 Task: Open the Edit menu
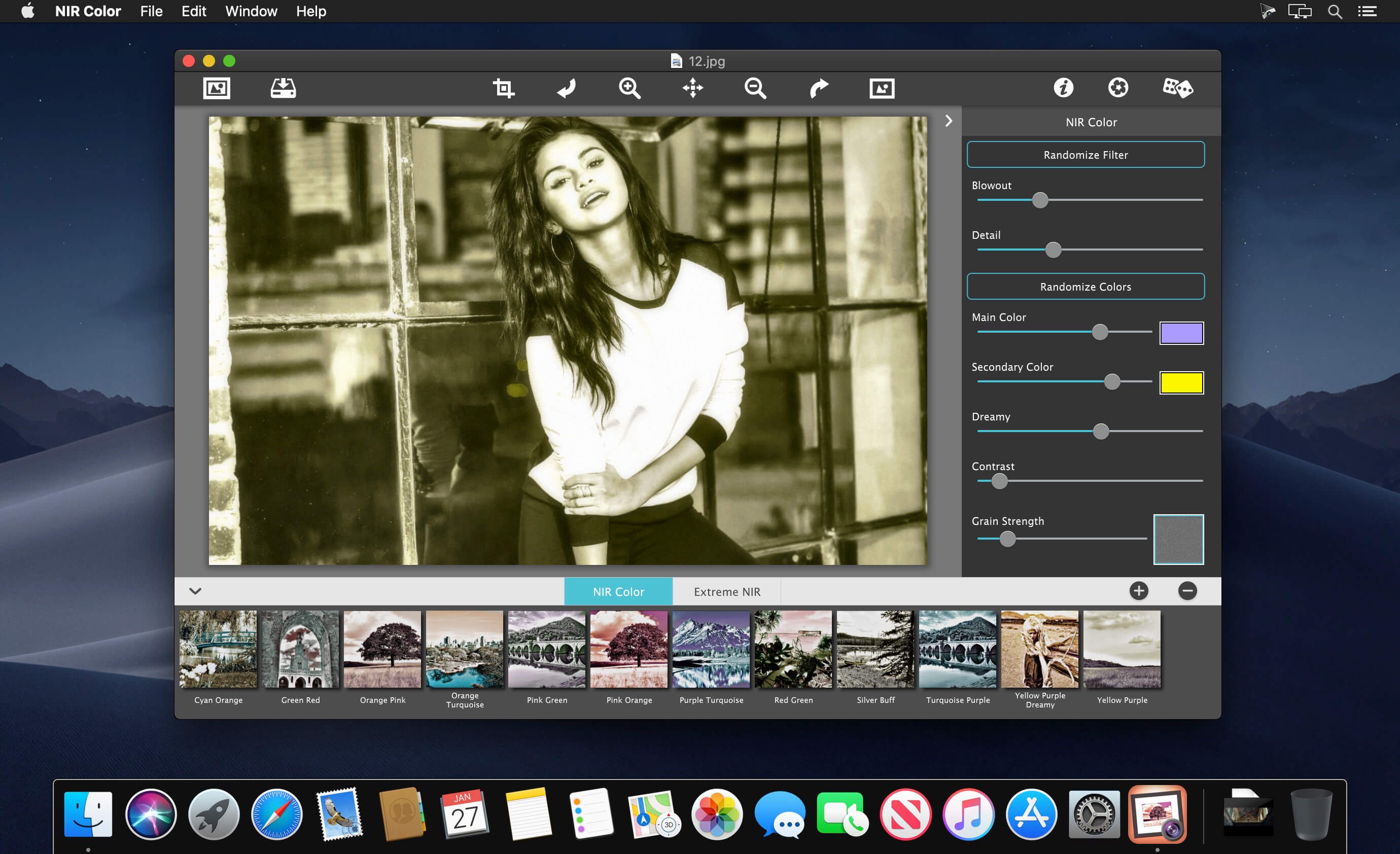[193, 11]
